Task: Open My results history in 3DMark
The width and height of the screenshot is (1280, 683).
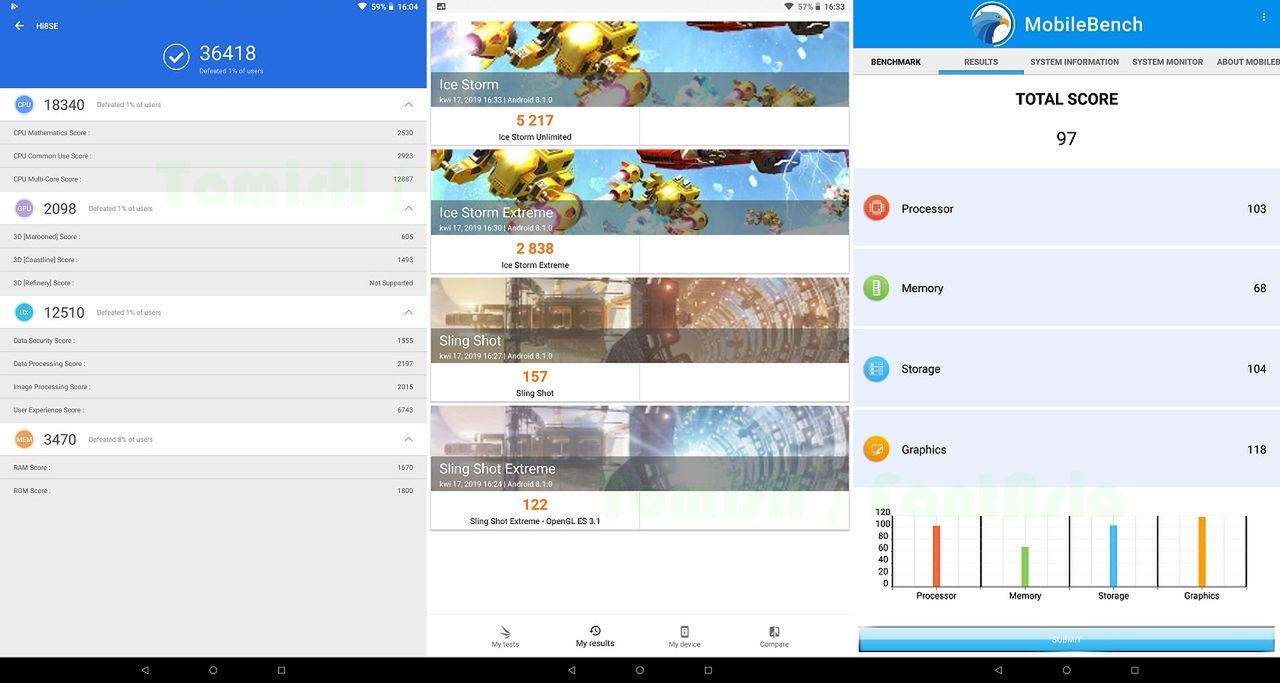Action: tap(595, 636)
